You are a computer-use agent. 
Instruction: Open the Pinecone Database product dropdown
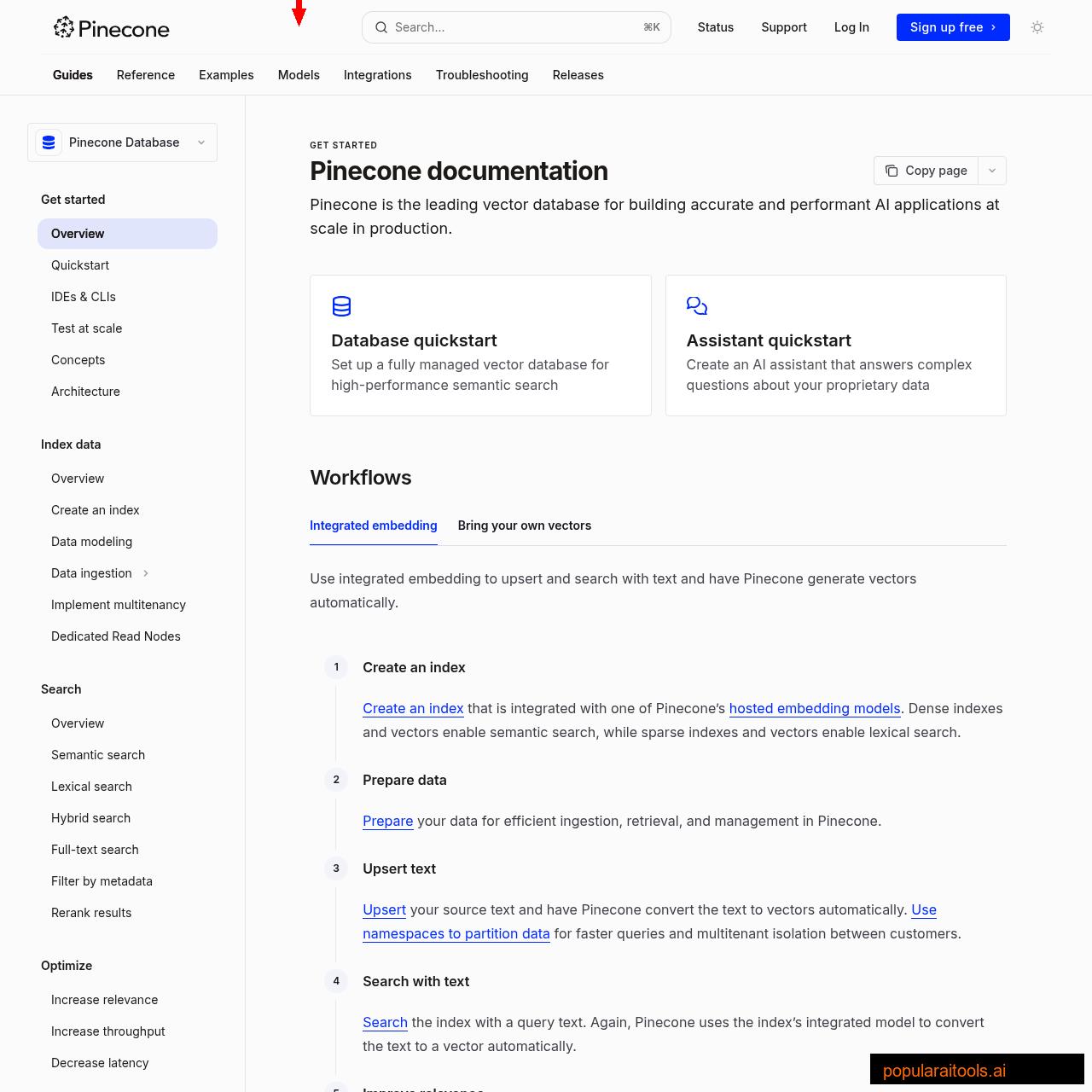(123, 142)
